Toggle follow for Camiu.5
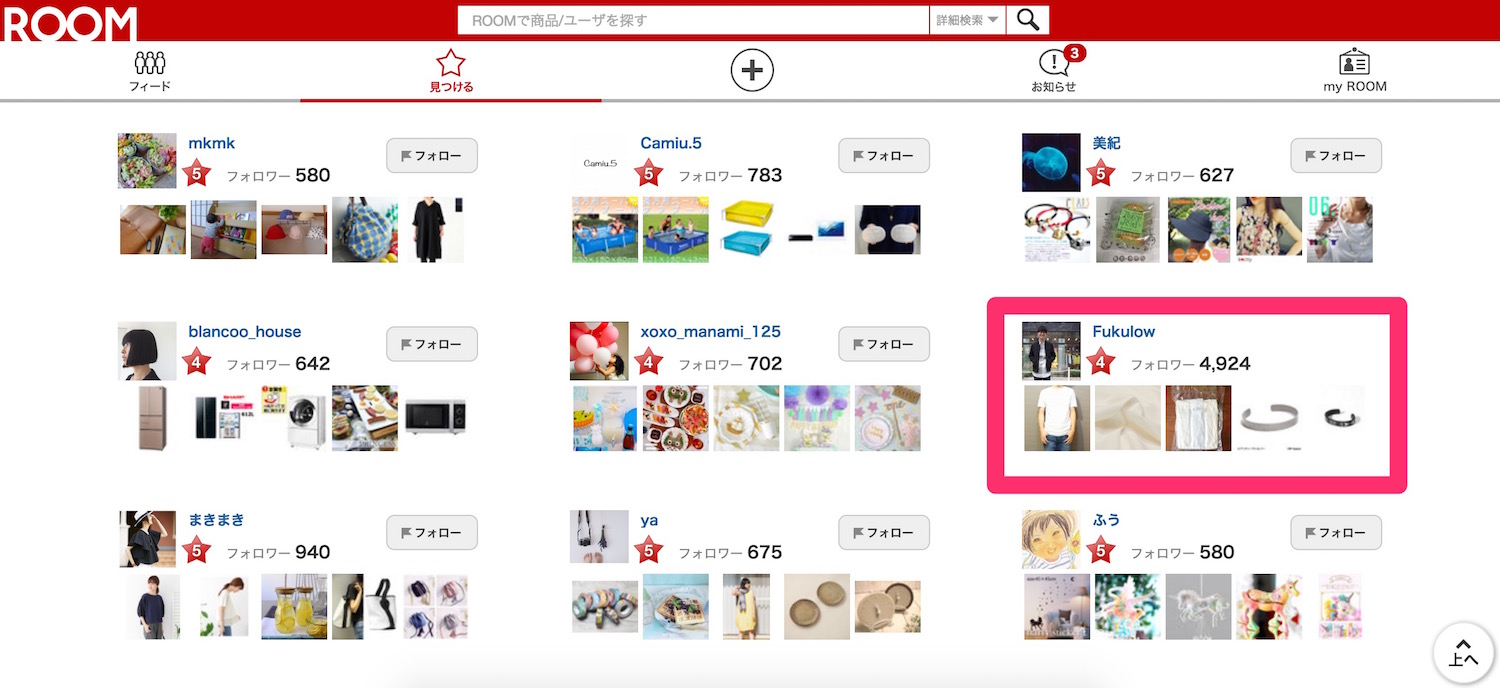The height and width of the screenshot is (688, 1500). click(884, 156)
